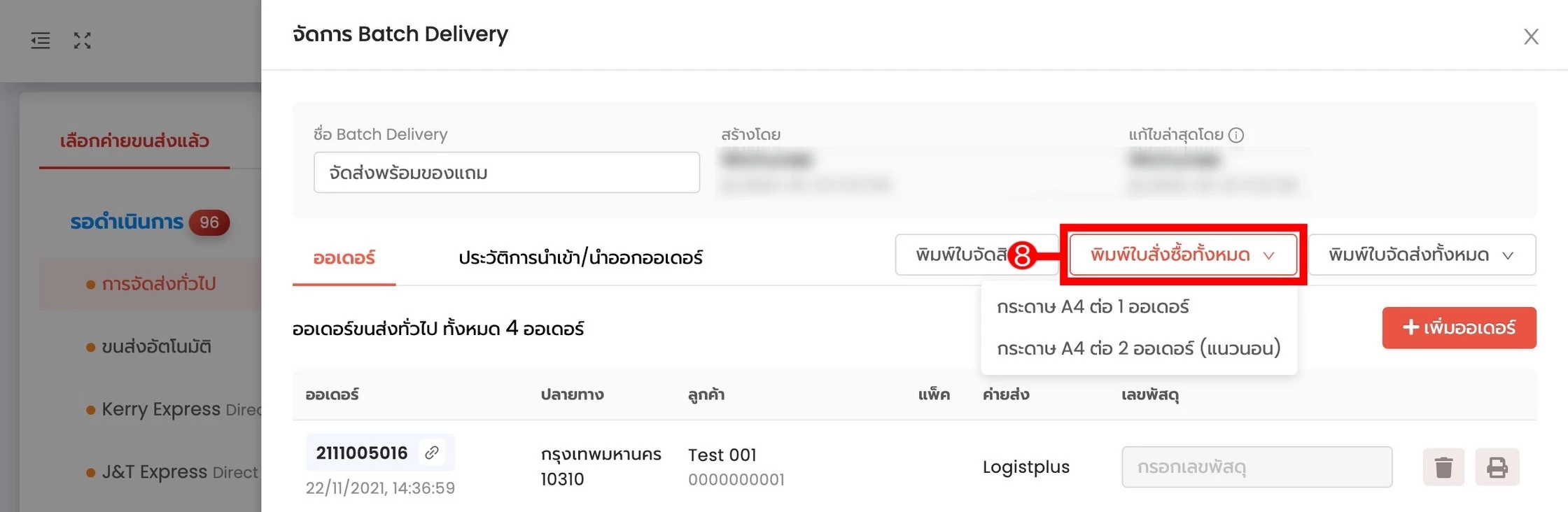
Task: Delete order with the trash icon
Action: point(1443,467)
